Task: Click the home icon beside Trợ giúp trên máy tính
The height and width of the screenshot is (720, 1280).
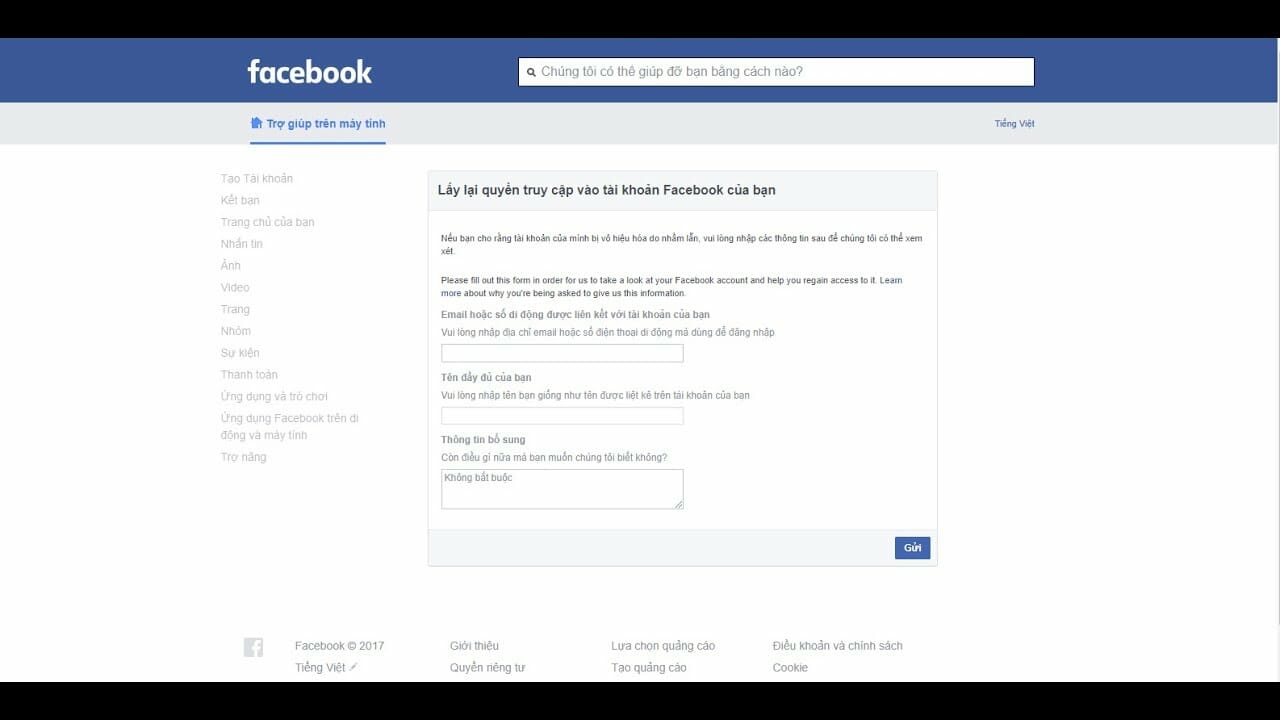Action: [x=256, y=123]
